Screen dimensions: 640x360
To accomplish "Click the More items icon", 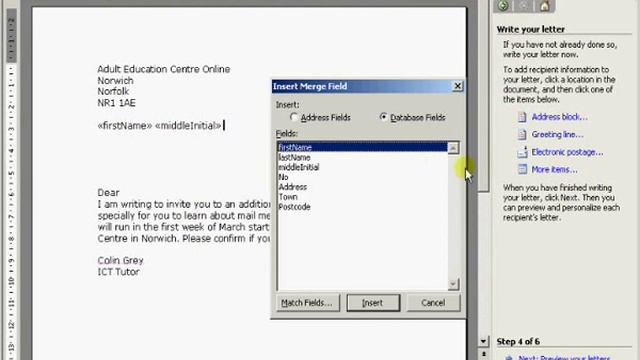I will tap(522, 169).
